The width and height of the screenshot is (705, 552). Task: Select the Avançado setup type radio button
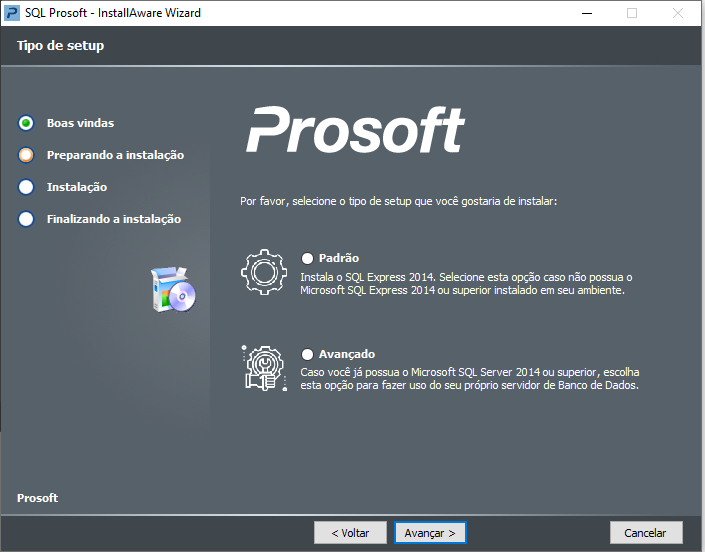click(x=307, y=354)
